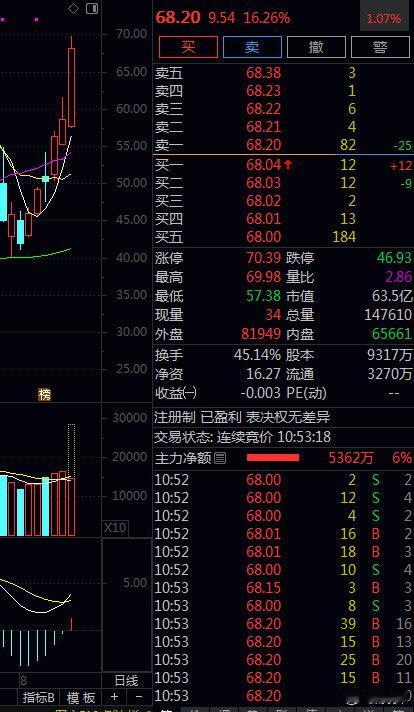The width and height of the screenshot is (414, 712).
Task: Click the 涨停 price 70.39
Action: 263,258
